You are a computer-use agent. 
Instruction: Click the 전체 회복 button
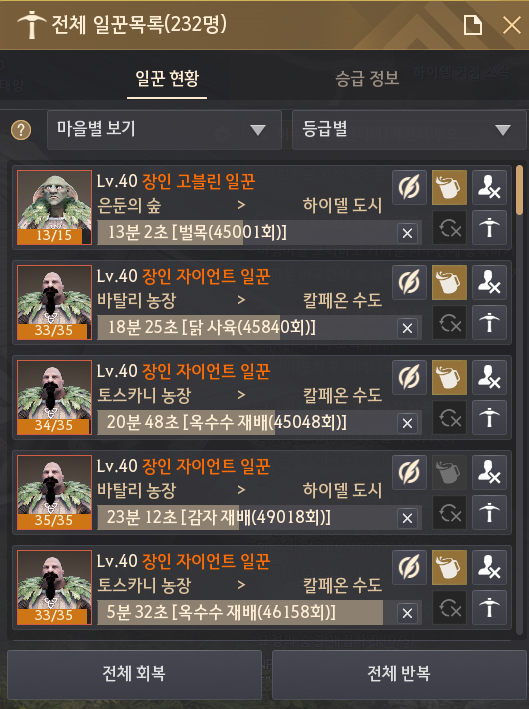point(134,674)
